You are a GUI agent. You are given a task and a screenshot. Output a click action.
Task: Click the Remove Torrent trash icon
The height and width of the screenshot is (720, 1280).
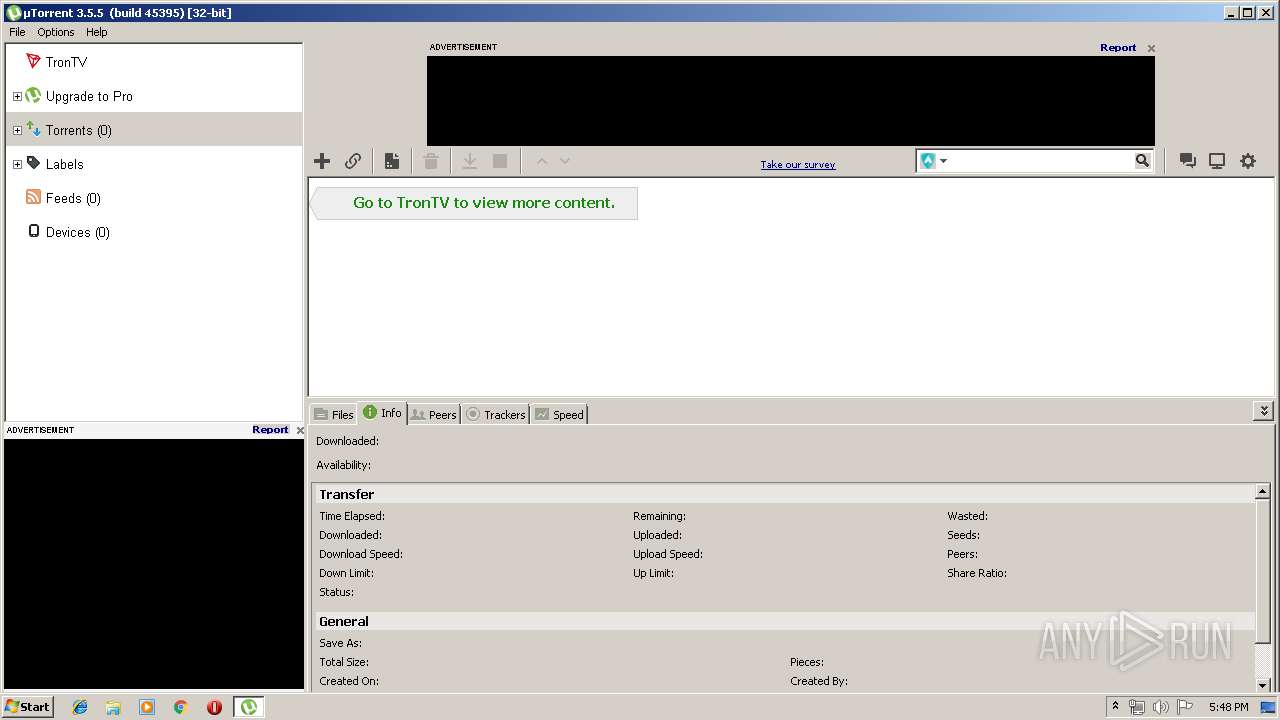[431, 161]
